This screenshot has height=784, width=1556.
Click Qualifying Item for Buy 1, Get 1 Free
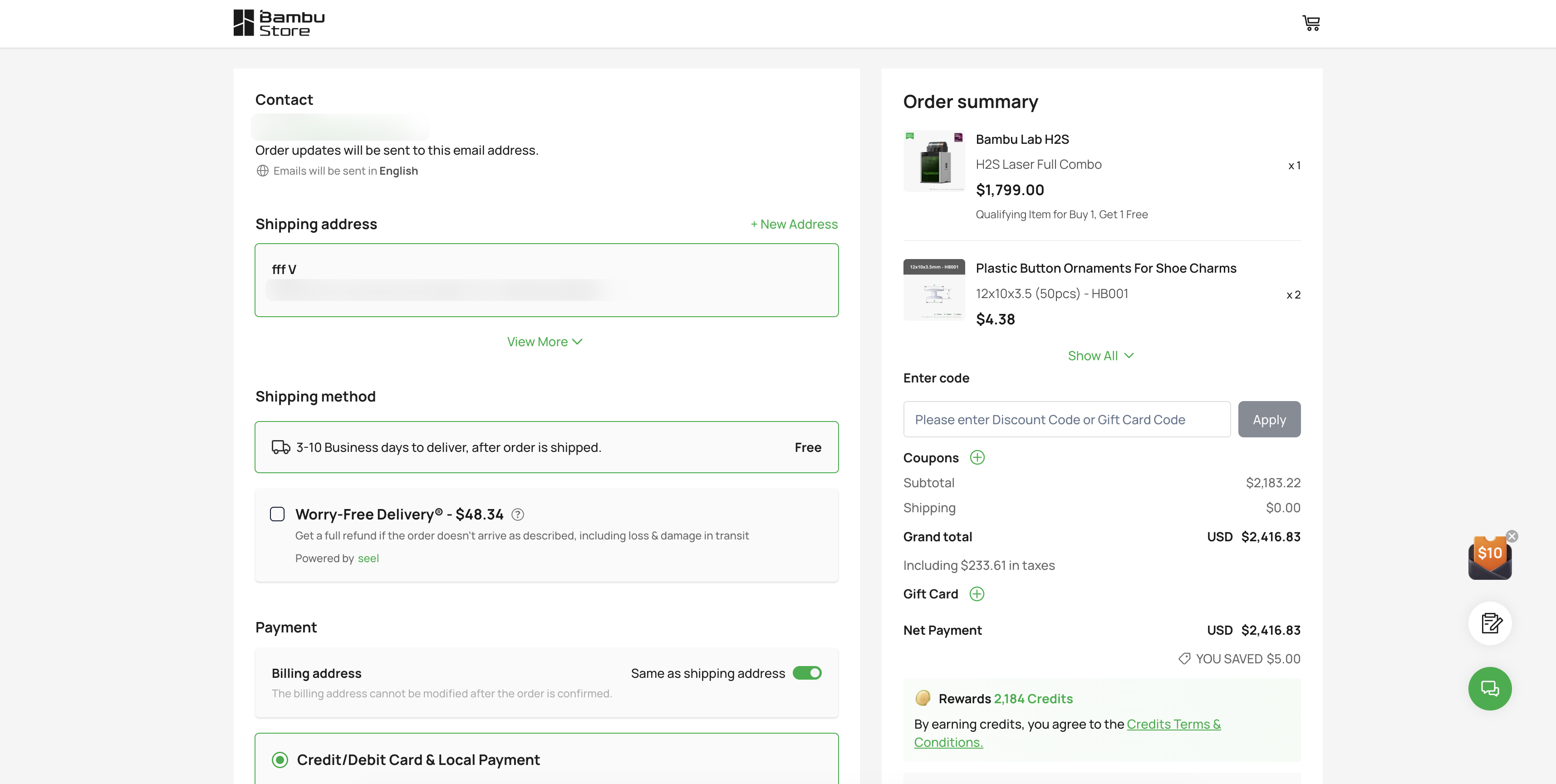pos(1061,215)
